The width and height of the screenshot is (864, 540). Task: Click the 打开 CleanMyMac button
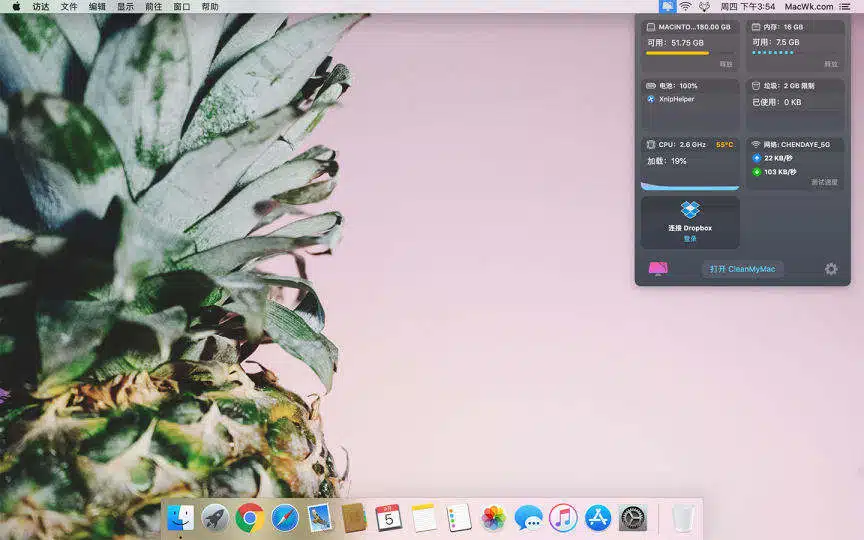pyautogui.click(x=742, y=269)
